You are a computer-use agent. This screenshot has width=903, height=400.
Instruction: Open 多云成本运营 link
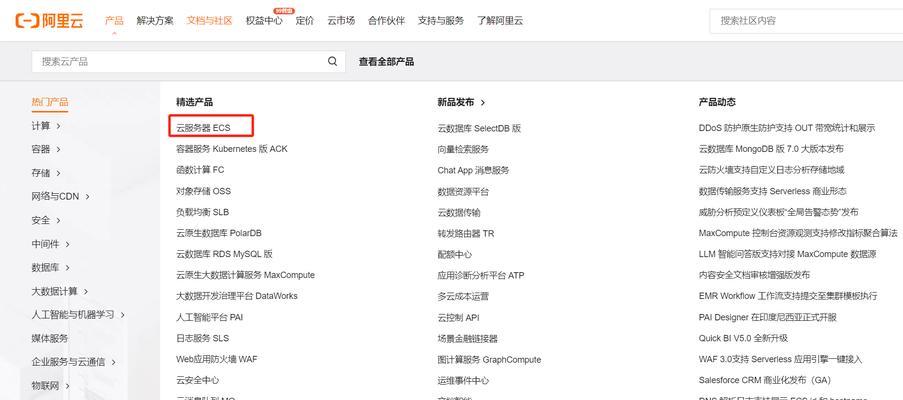click(463, 296)
